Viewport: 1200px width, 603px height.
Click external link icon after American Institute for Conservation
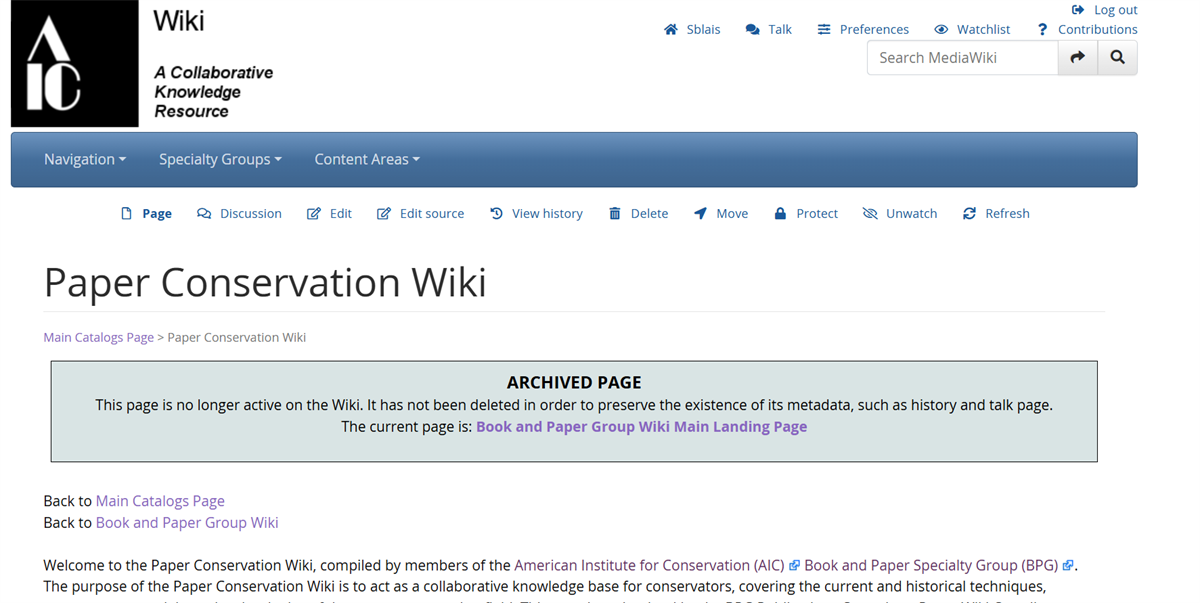(794, 565)
